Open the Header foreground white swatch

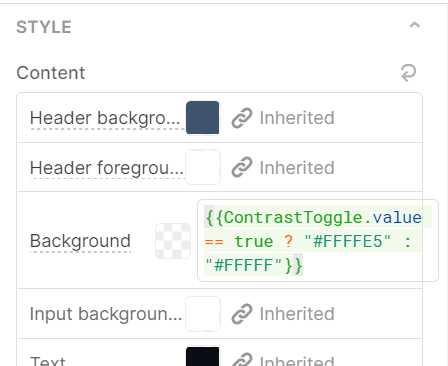tap(203, 167)
